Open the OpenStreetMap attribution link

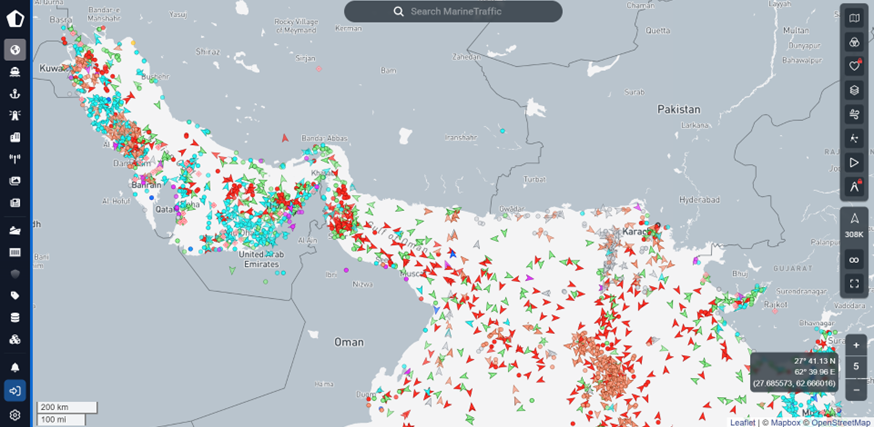click(836, 422)
